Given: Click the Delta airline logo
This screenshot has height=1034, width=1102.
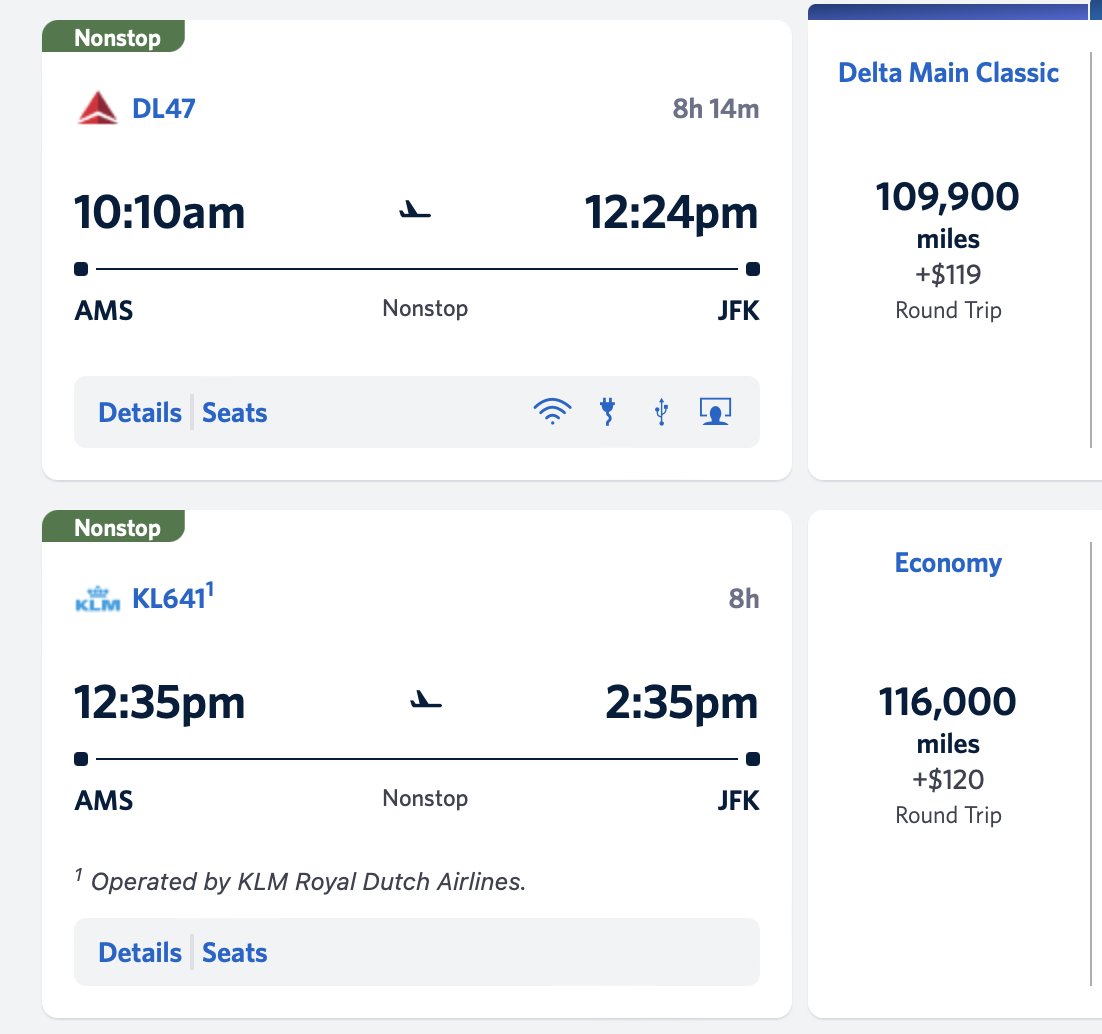Looking at the screenshot, I should (x=97, y=108).
